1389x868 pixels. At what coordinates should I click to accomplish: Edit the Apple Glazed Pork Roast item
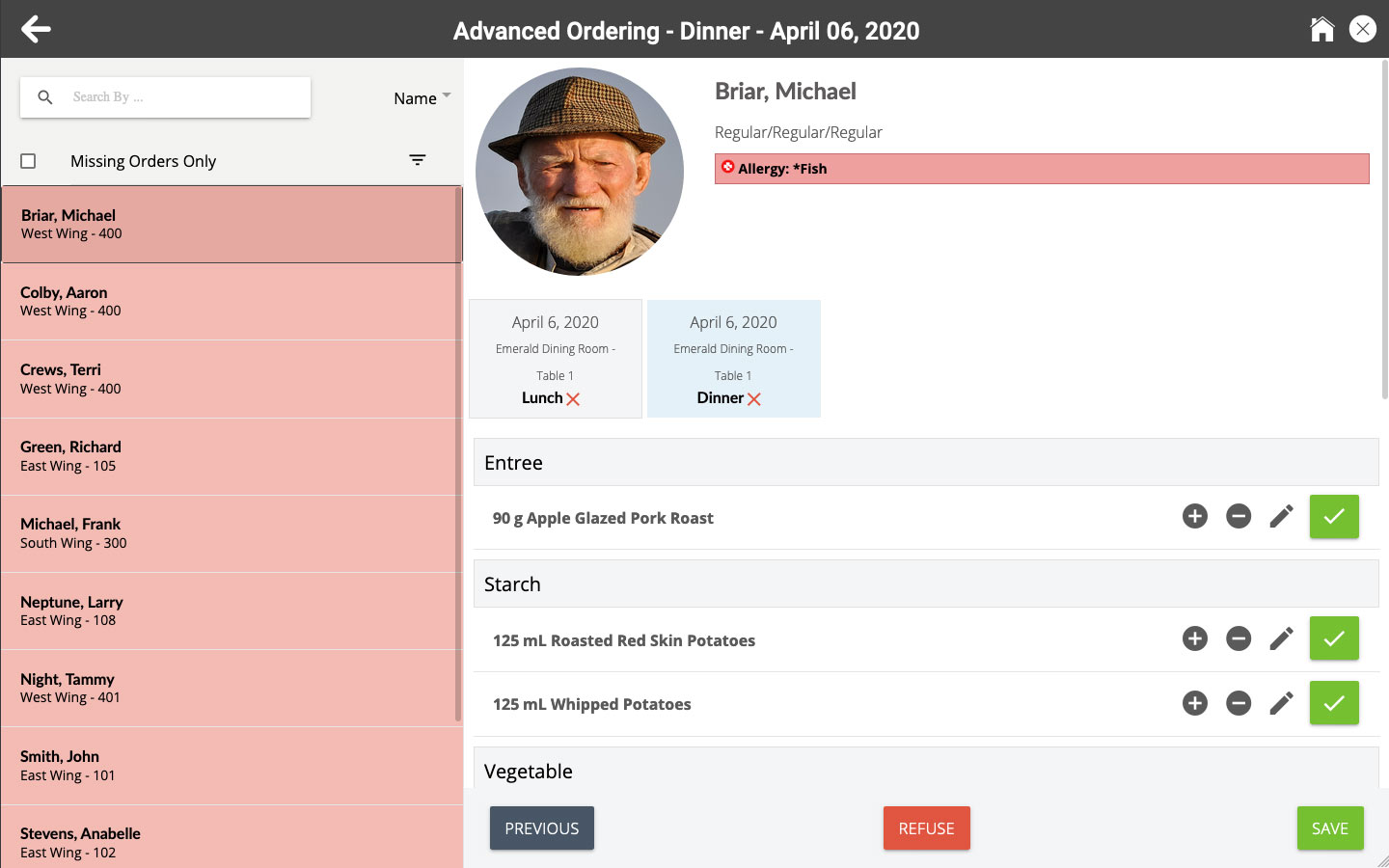pyautogui.click(x=1281, y=517)
